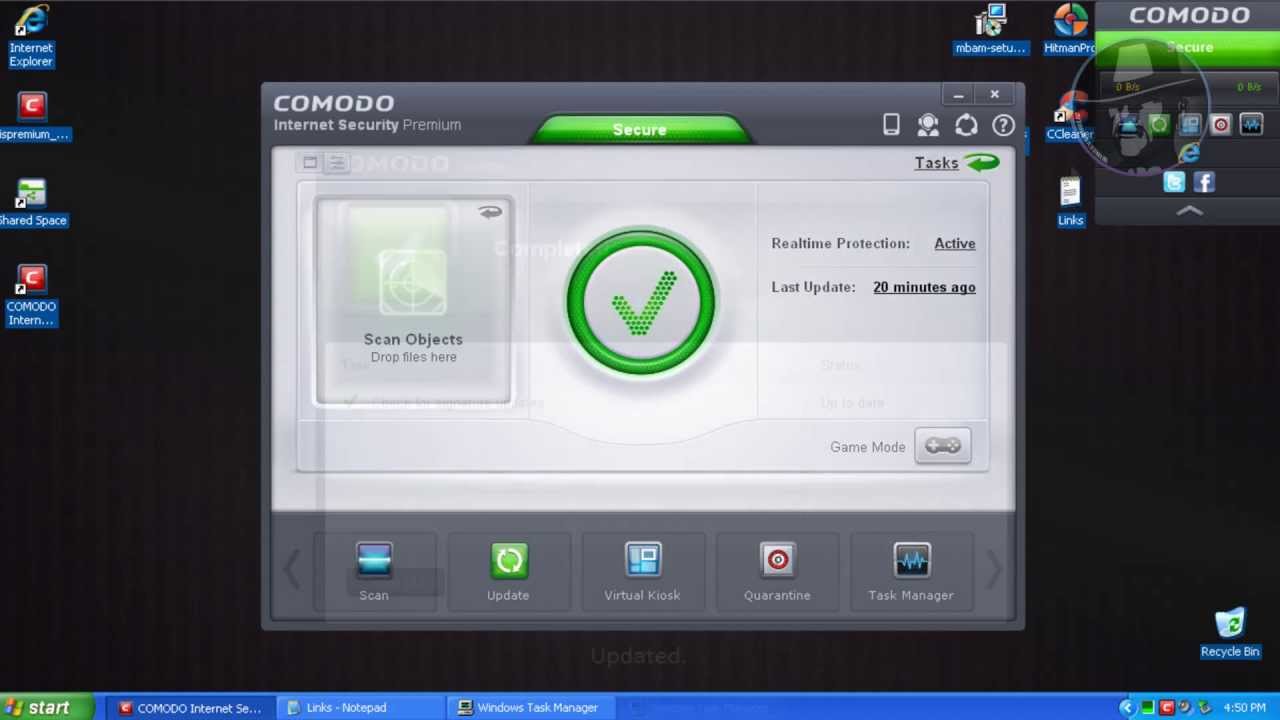
Task: Click the scan icon in the COMODO widget
Action: [1128, 125]
